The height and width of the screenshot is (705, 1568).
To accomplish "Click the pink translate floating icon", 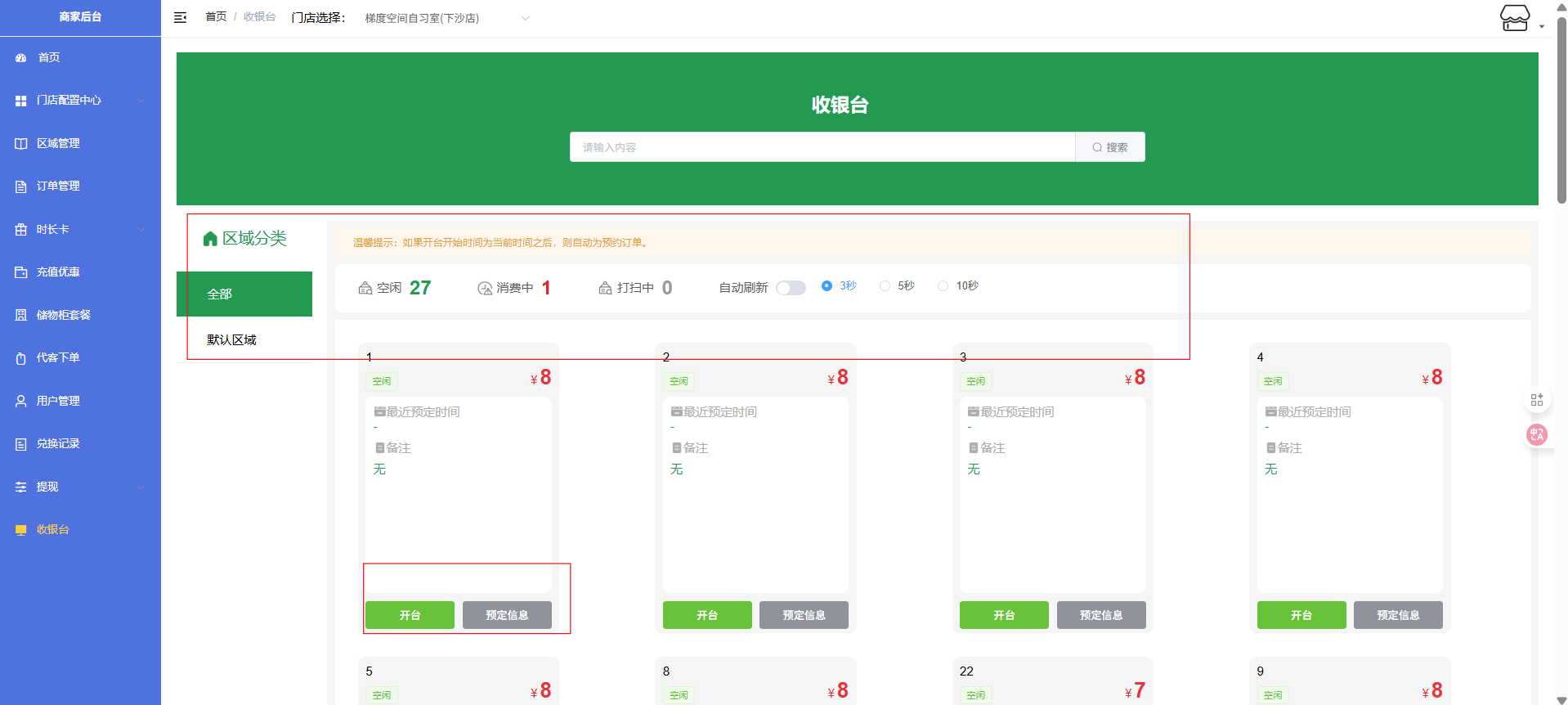I will click(1537, 434).
